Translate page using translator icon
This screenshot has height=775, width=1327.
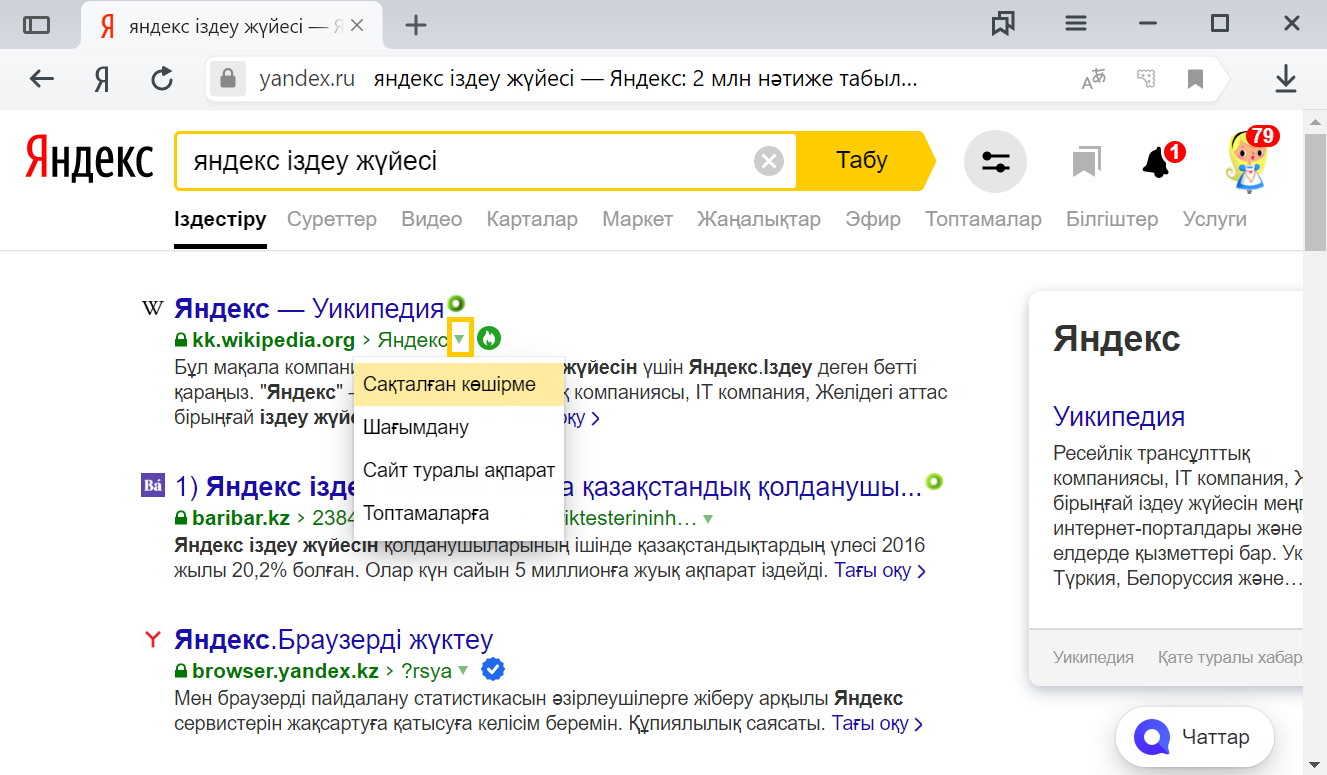tap(1095, 79)
